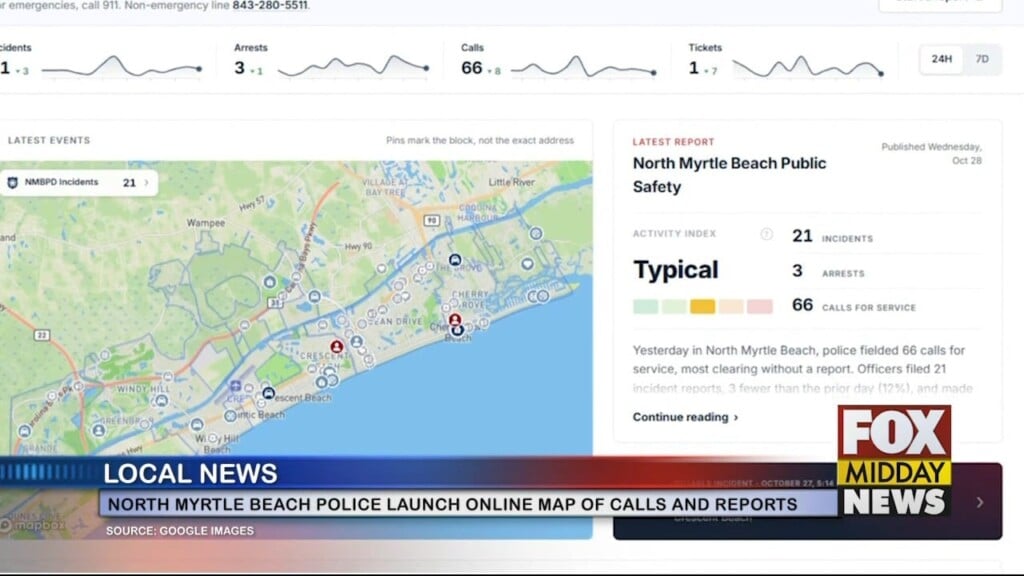Click the Arrests count of 3 in stats bar
This screenshot has width=1024, height=576.
click(240, 68)
